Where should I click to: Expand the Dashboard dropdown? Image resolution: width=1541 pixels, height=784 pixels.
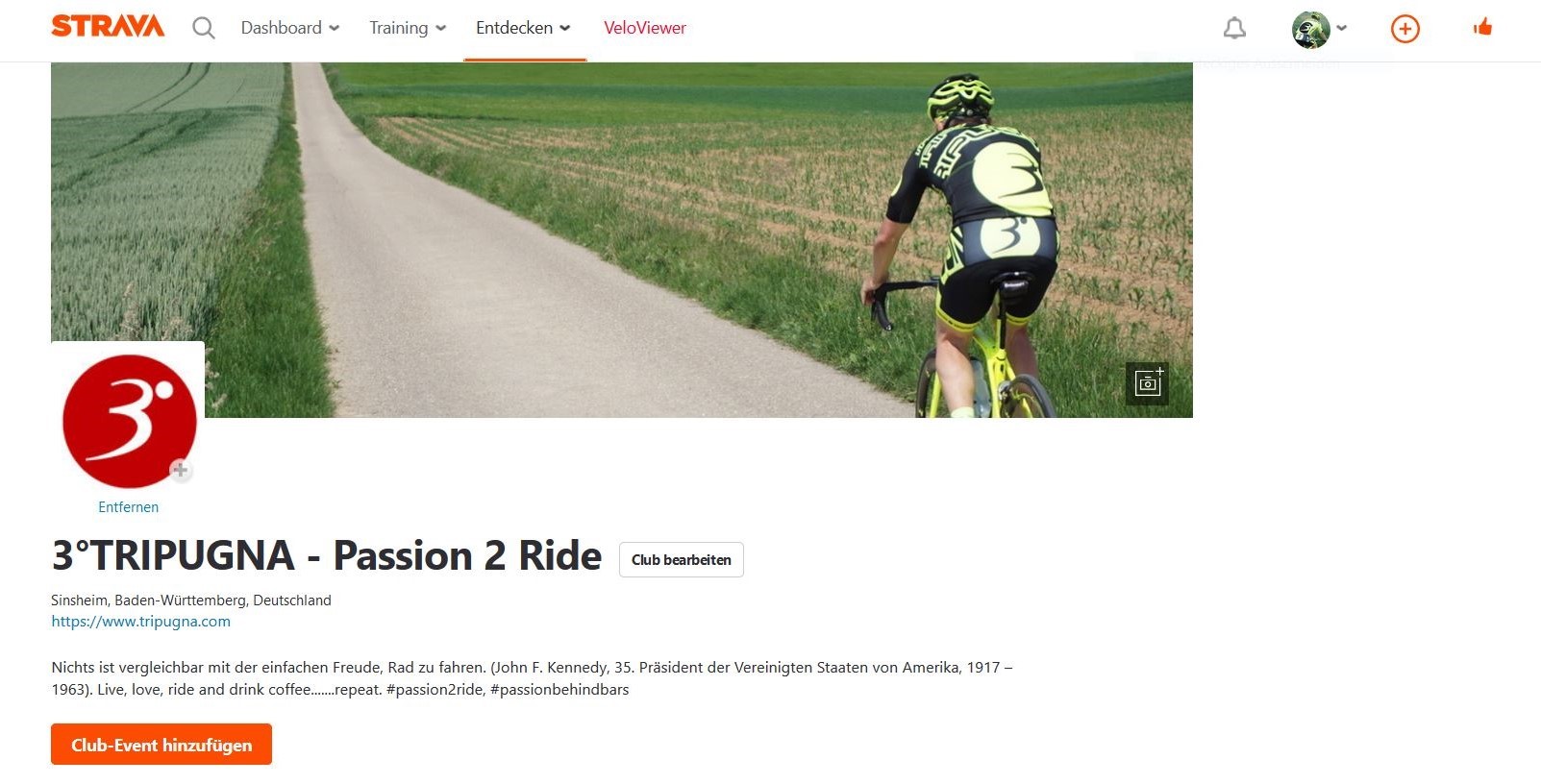click(290, 28)
